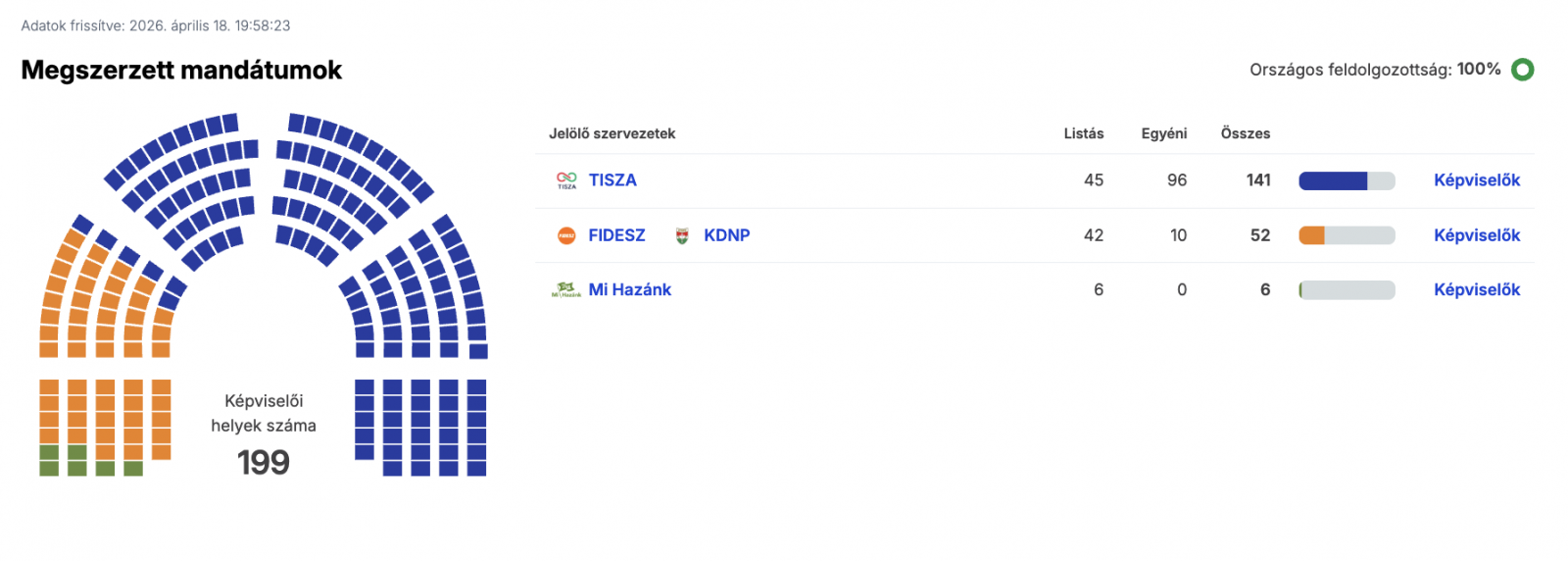Click the Mi Hazánk party logo
The height and width of the screenshot is (561, 1568).
(566, 289)
